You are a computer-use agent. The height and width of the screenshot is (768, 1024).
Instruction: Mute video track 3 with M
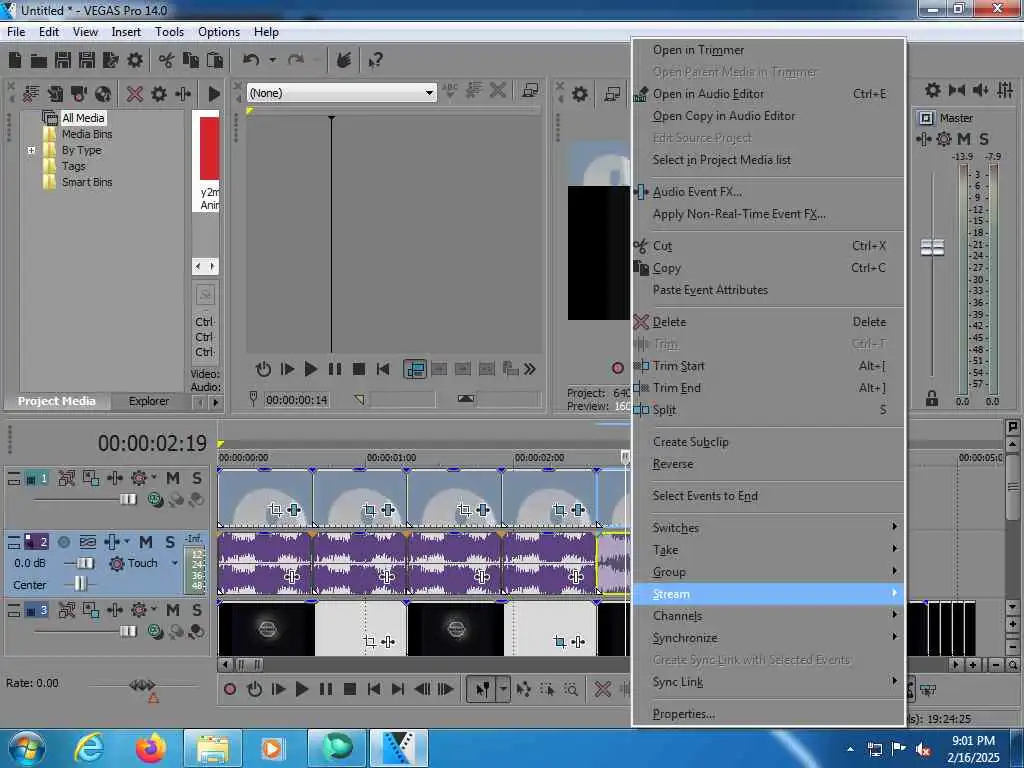pos(173,610)
